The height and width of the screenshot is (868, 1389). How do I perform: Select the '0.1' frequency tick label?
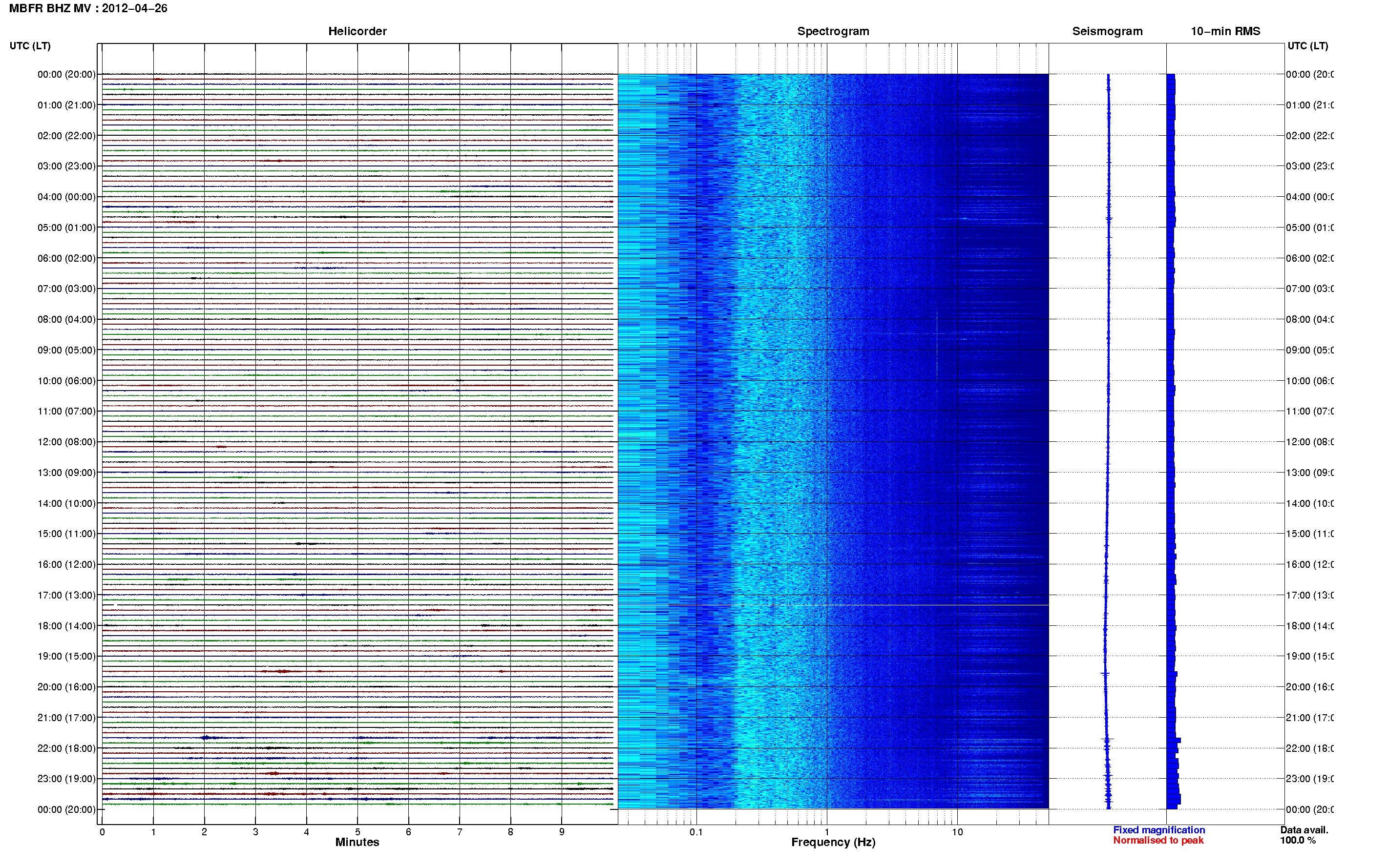[696, 832]
